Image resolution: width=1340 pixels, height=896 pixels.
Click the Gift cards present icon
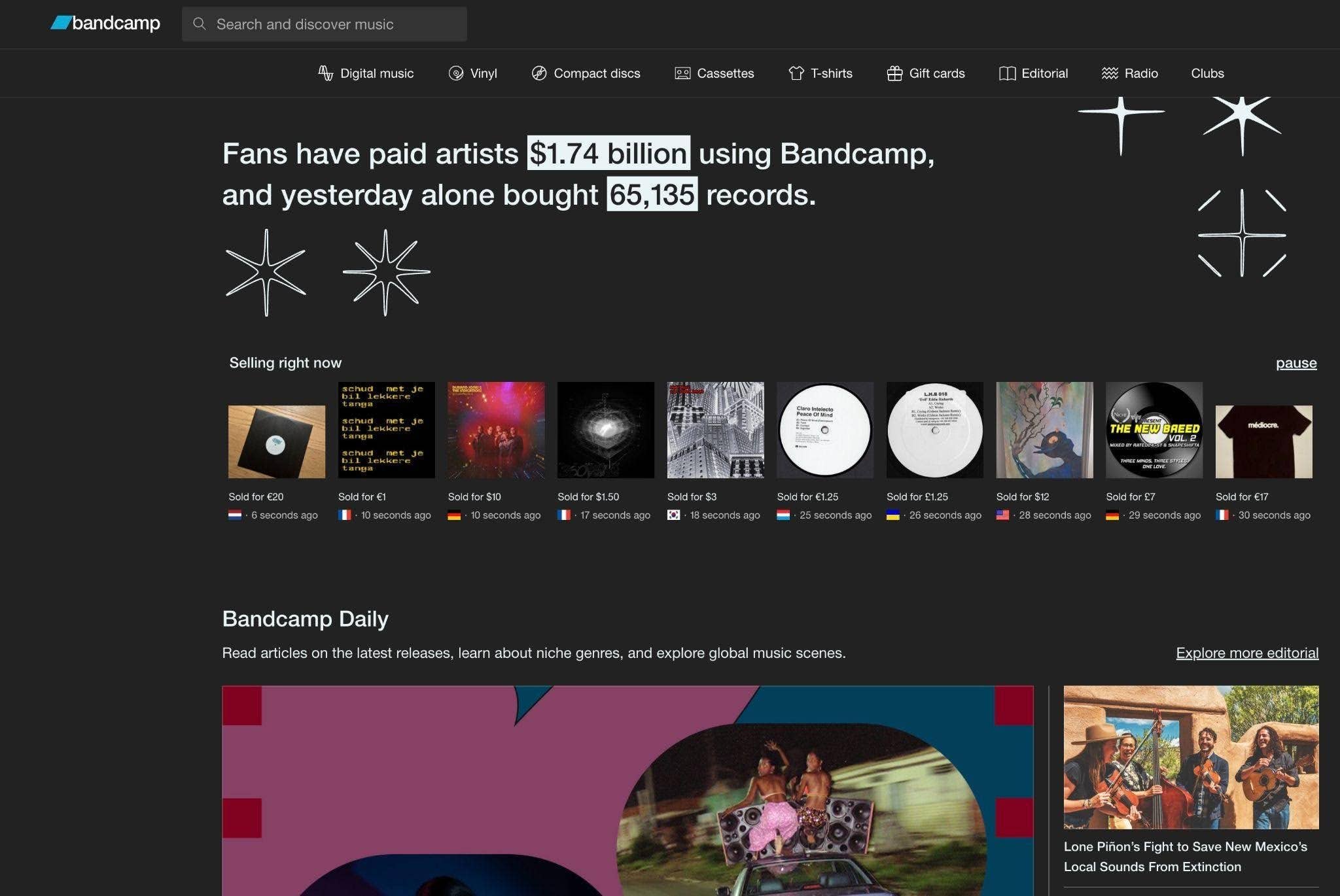tap(894, 73)
